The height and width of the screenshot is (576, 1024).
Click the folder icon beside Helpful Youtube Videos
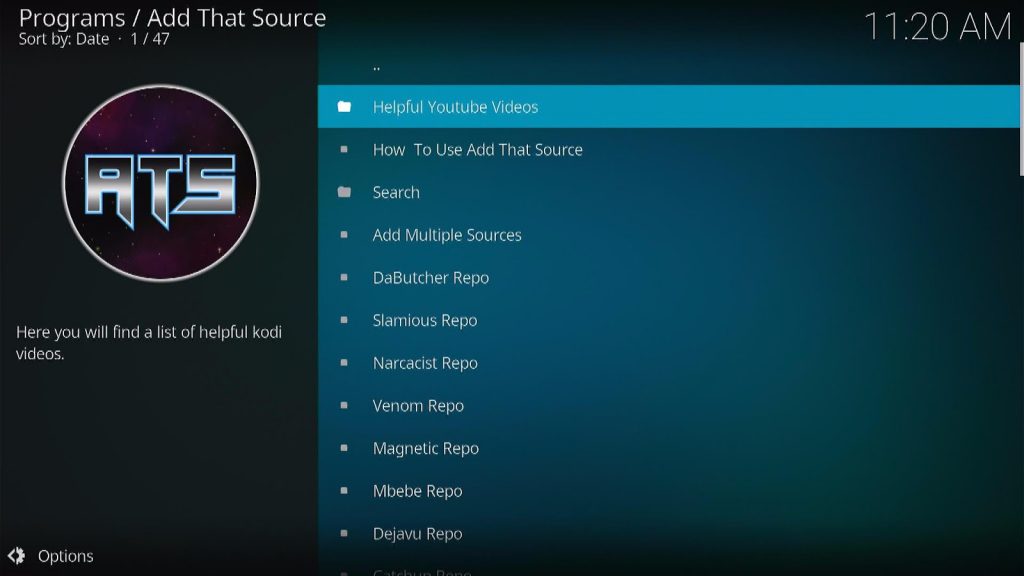click(x=344, y=106)
